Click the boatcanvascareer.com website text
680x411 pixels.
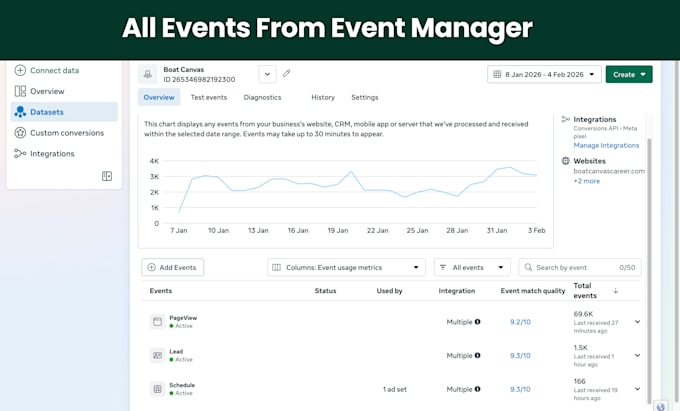609,171
